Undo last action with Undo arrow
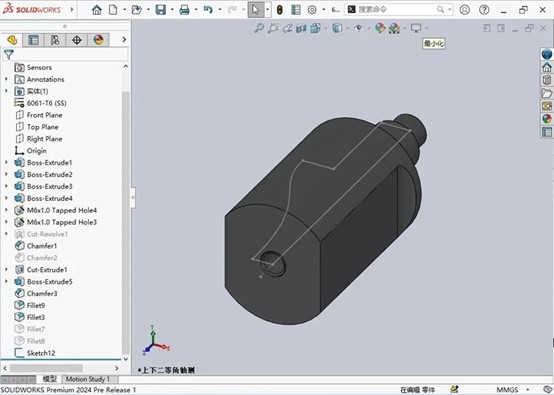This screenshot has width=554, height=395. (x=208, y=10)
